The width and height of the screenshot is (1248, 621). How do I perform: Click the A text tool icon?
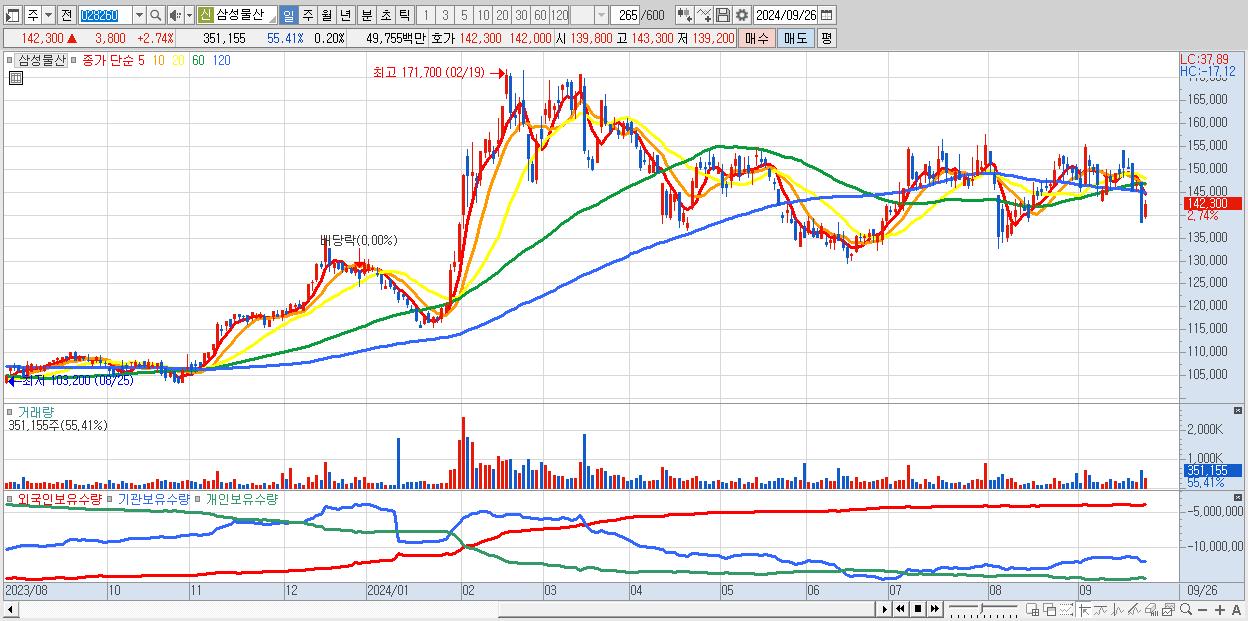pyautogui.click(x=1236, y=609)
